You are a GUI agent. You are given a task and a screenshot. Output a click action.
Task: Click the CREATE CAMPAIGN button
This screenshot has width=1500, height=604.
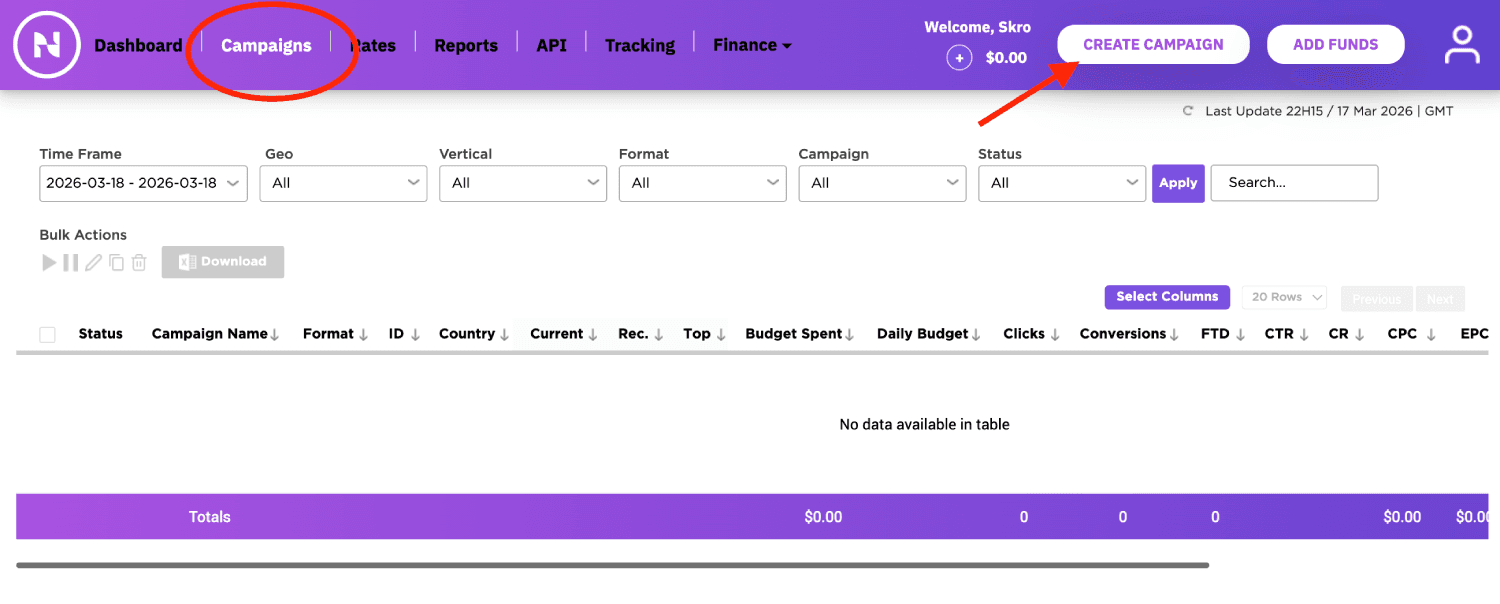coord(1153,45)
